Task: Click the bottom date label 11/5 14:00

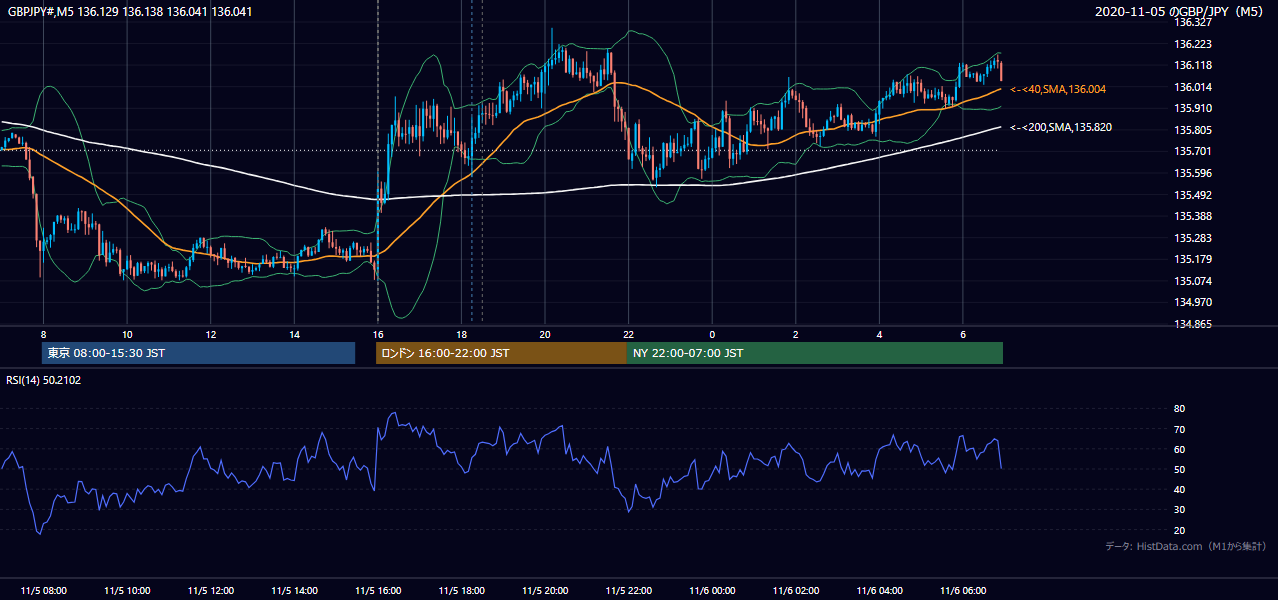Action: point(294,591)
